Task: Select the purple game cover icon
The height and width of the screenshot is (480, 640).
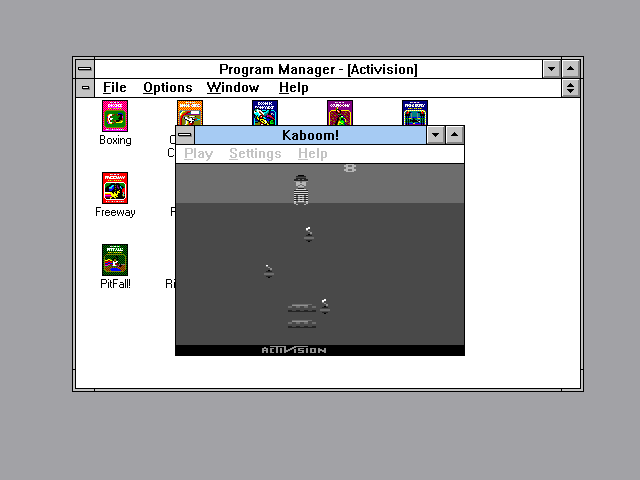Action: coord(340,113)
